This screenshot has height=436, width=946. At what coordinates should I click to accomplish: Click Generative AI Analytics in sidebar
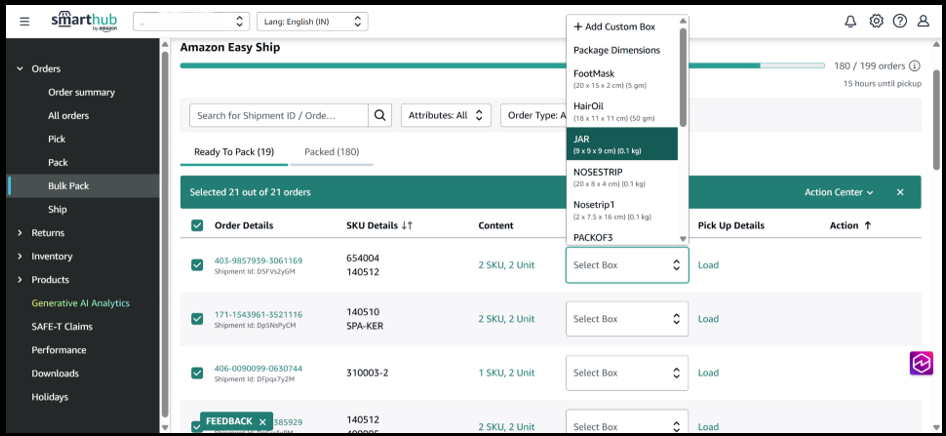tap(80, 303)
